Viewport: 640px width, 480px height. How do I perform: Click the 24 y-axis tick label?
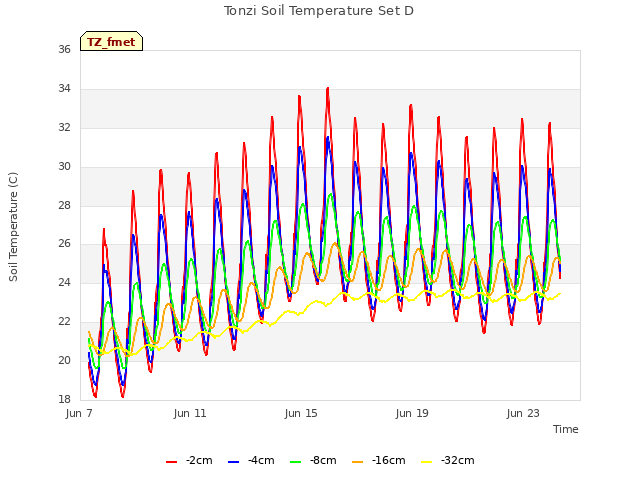click(x=64, y=282)
